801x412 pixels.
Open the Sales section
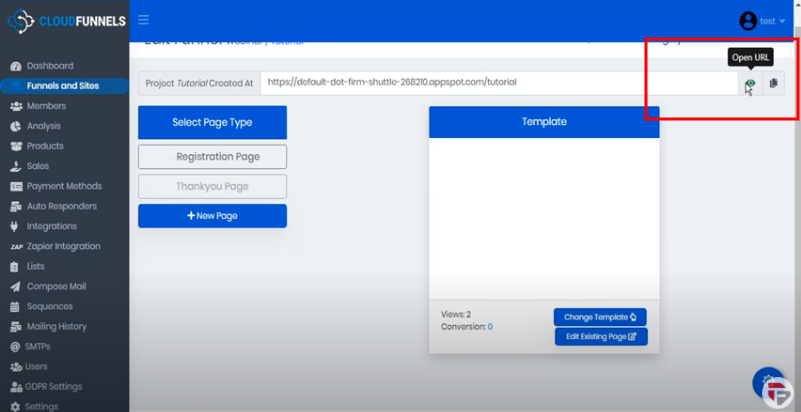pyautogui.click(x=37, y=166)
